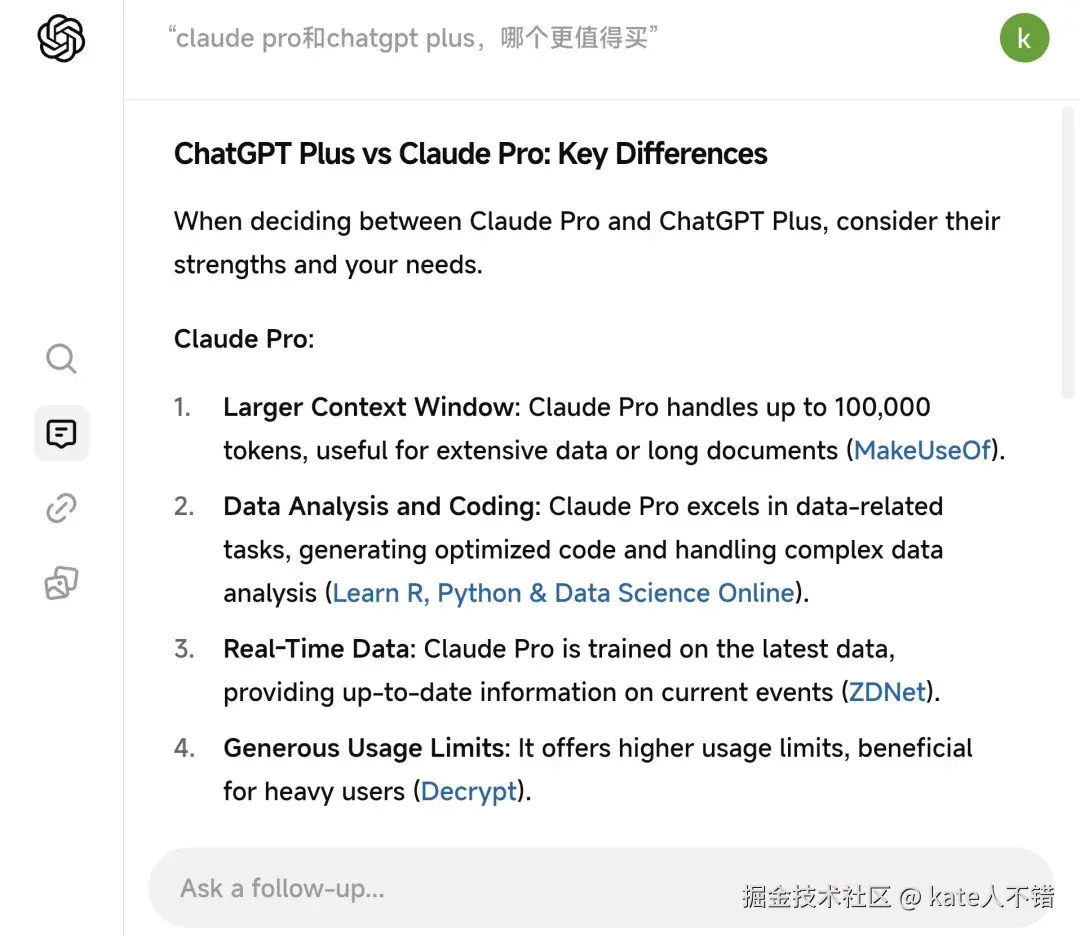Click the 'Larger Context Window' bold text

tap(370, 407)
